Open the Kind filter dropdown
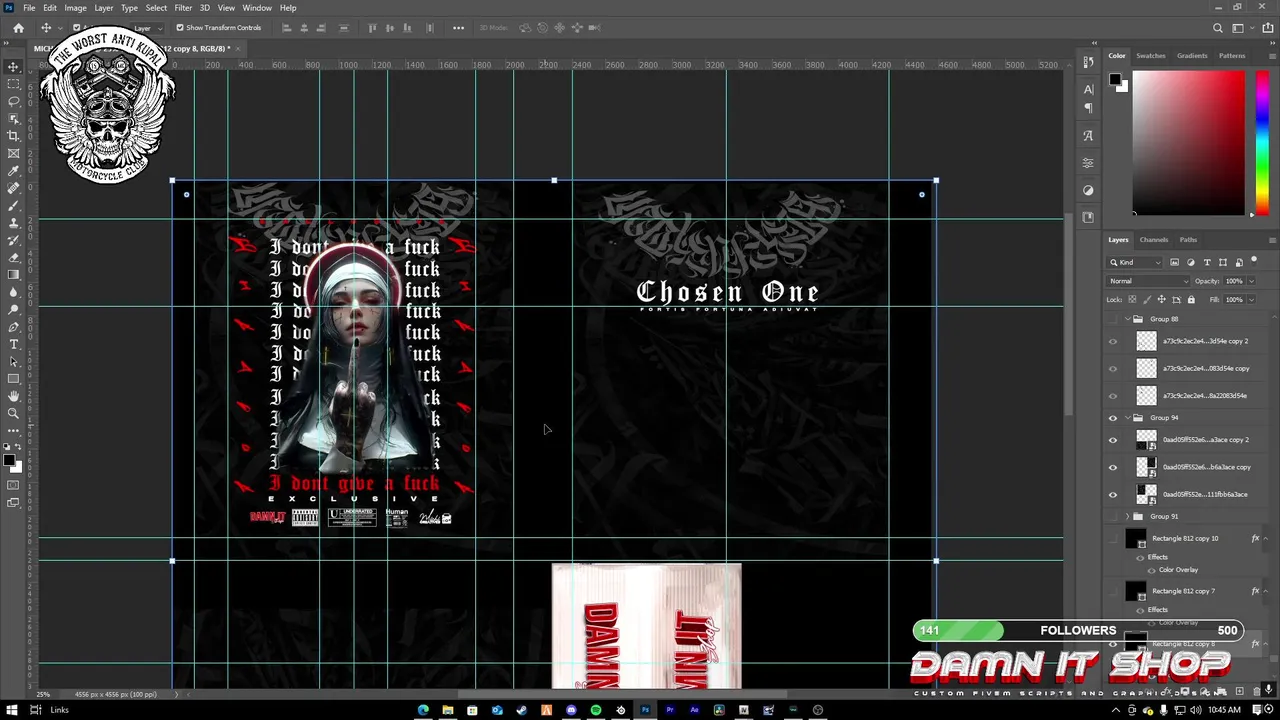The image size is (1280, 720). click(1135, 262)
